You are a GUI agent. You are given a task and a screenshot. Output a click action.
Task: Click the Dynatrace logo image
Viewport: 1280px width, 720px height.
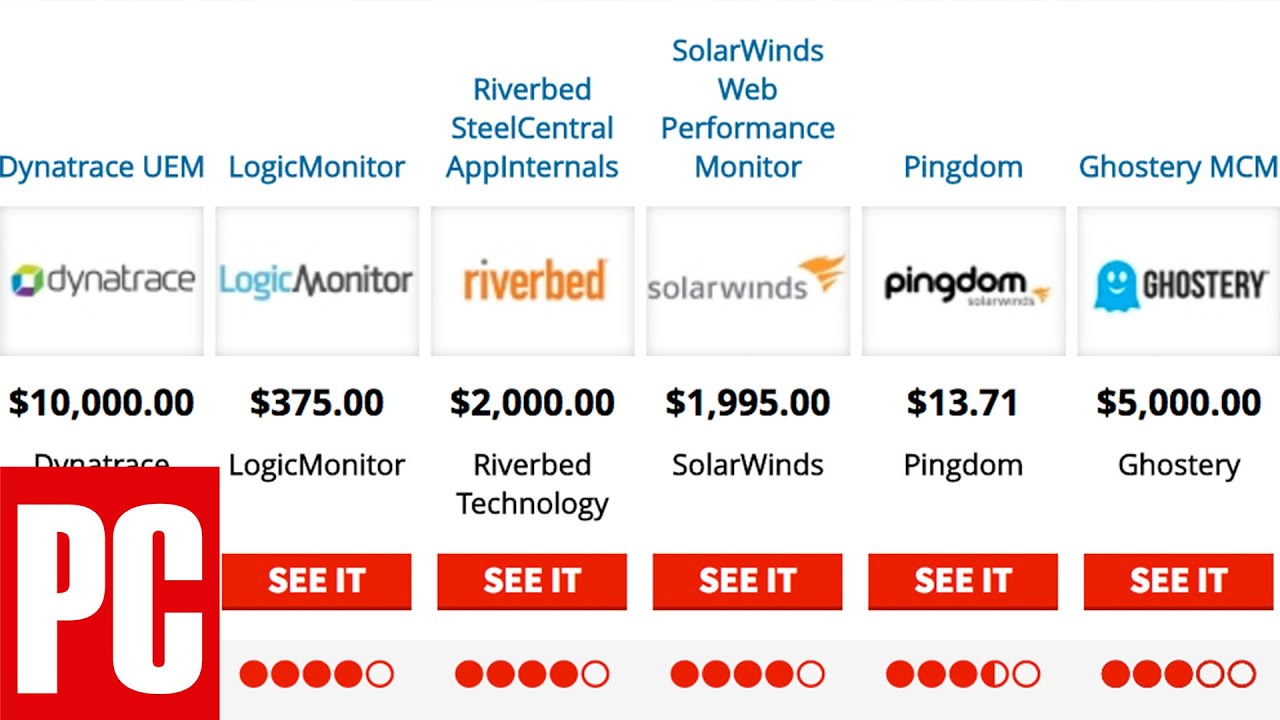[x=102, y=281]
